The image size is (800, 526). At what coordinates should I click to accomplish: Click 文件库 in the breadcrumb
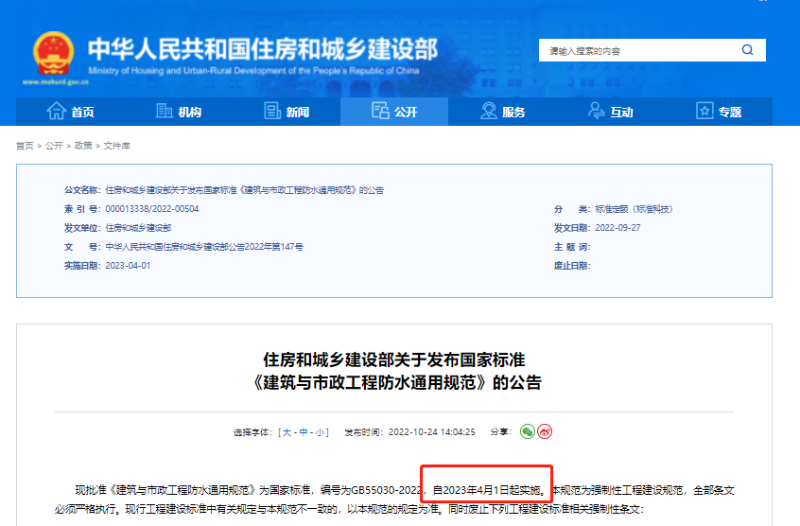(117, 146)
